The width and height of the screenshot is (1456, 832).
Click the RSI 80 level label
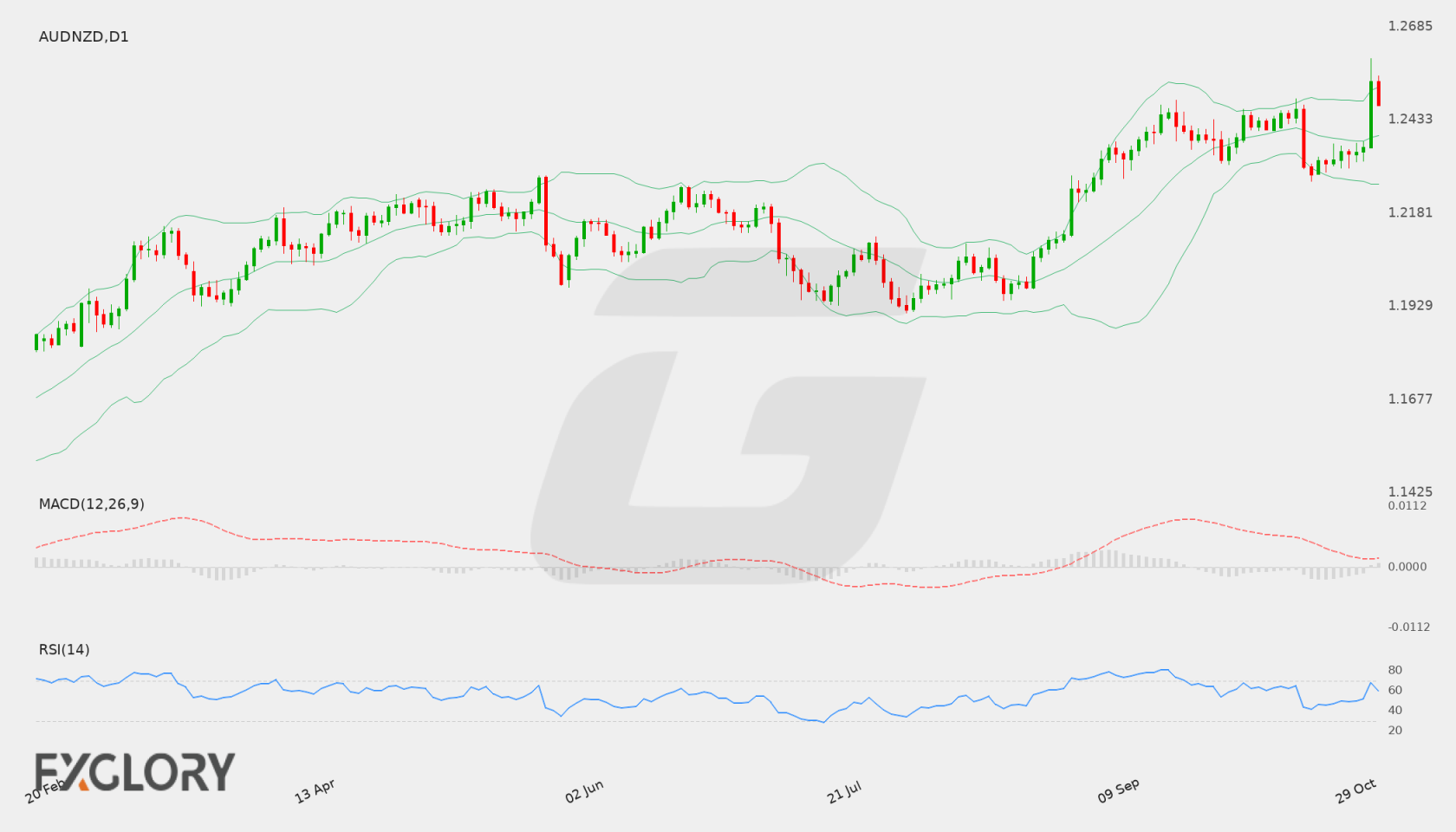1395,670
